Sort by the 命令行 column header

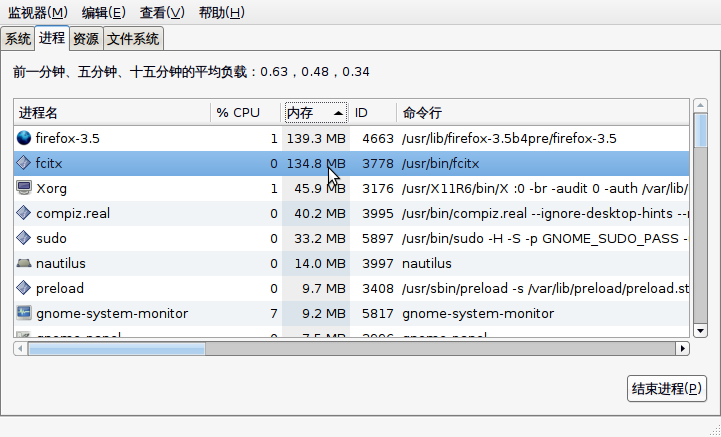coord(543,113)
